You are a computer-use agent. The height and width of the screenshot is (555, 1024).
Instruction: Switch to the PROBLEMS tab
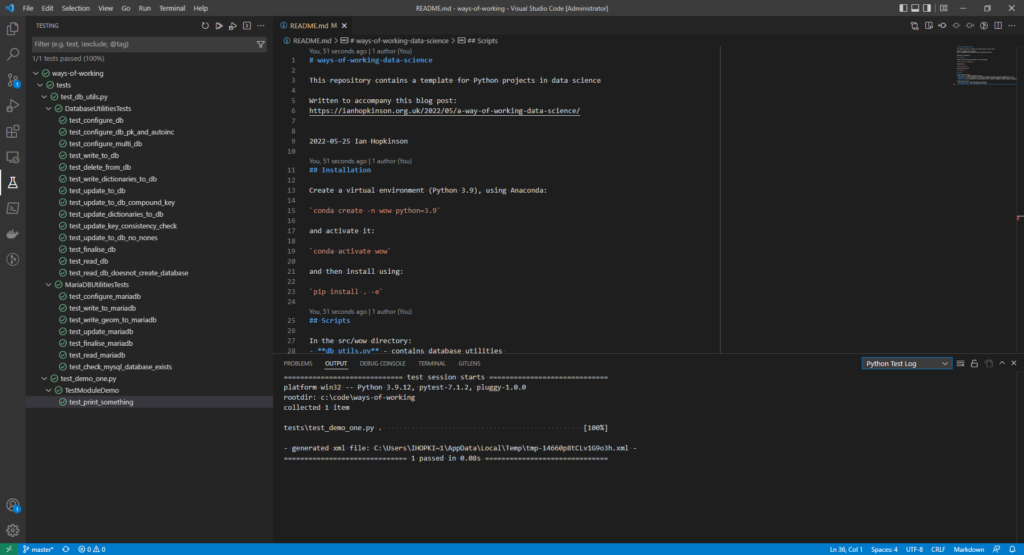298,364
